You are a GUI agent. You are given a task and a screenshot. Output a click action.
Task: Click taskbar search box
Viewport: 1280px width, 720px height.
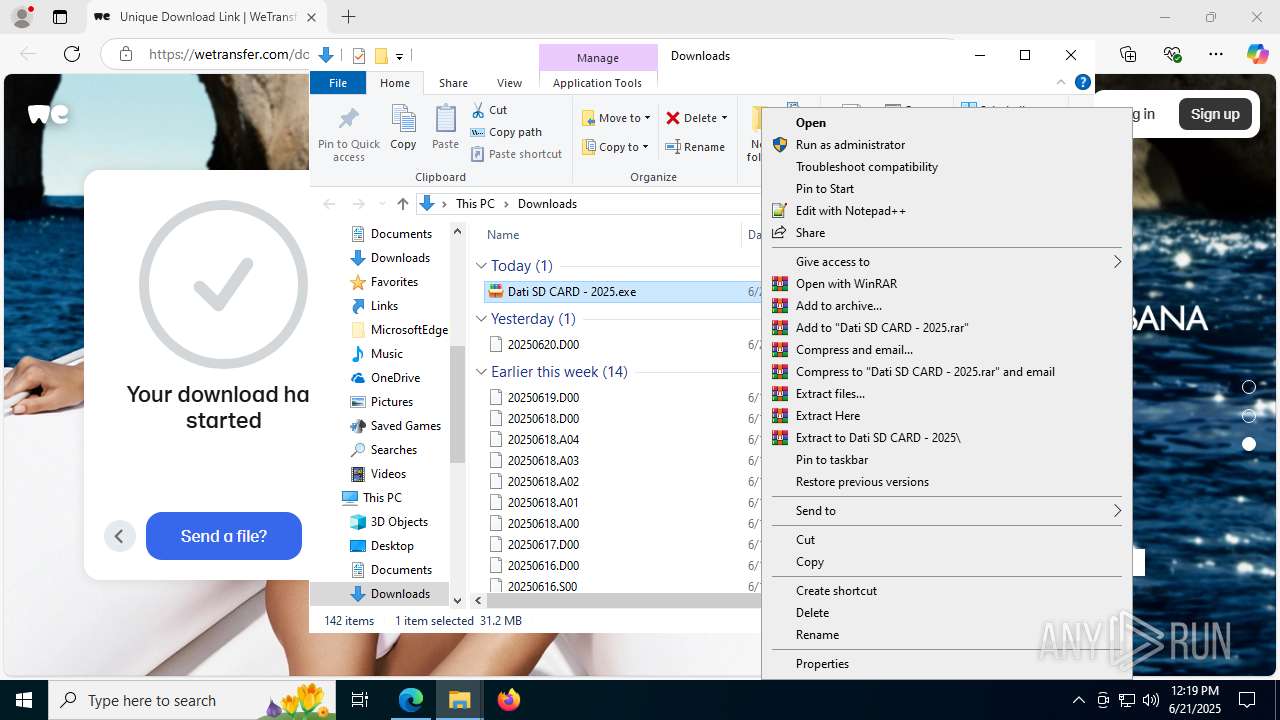[x=190, y=700]
